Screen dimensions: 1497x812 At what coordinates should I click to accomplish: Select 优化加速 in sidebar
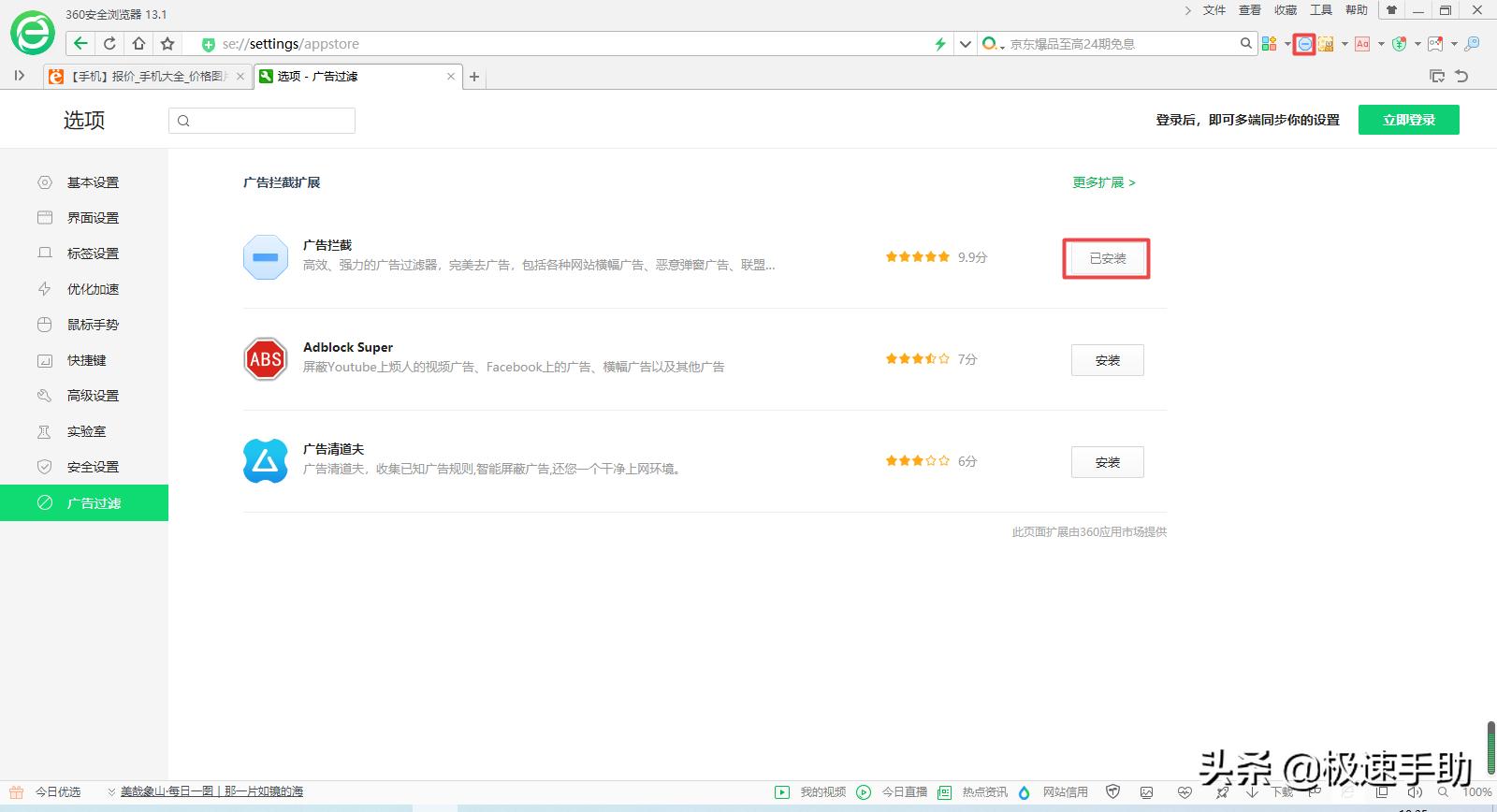pyautogui.click(x=84, y=289)
